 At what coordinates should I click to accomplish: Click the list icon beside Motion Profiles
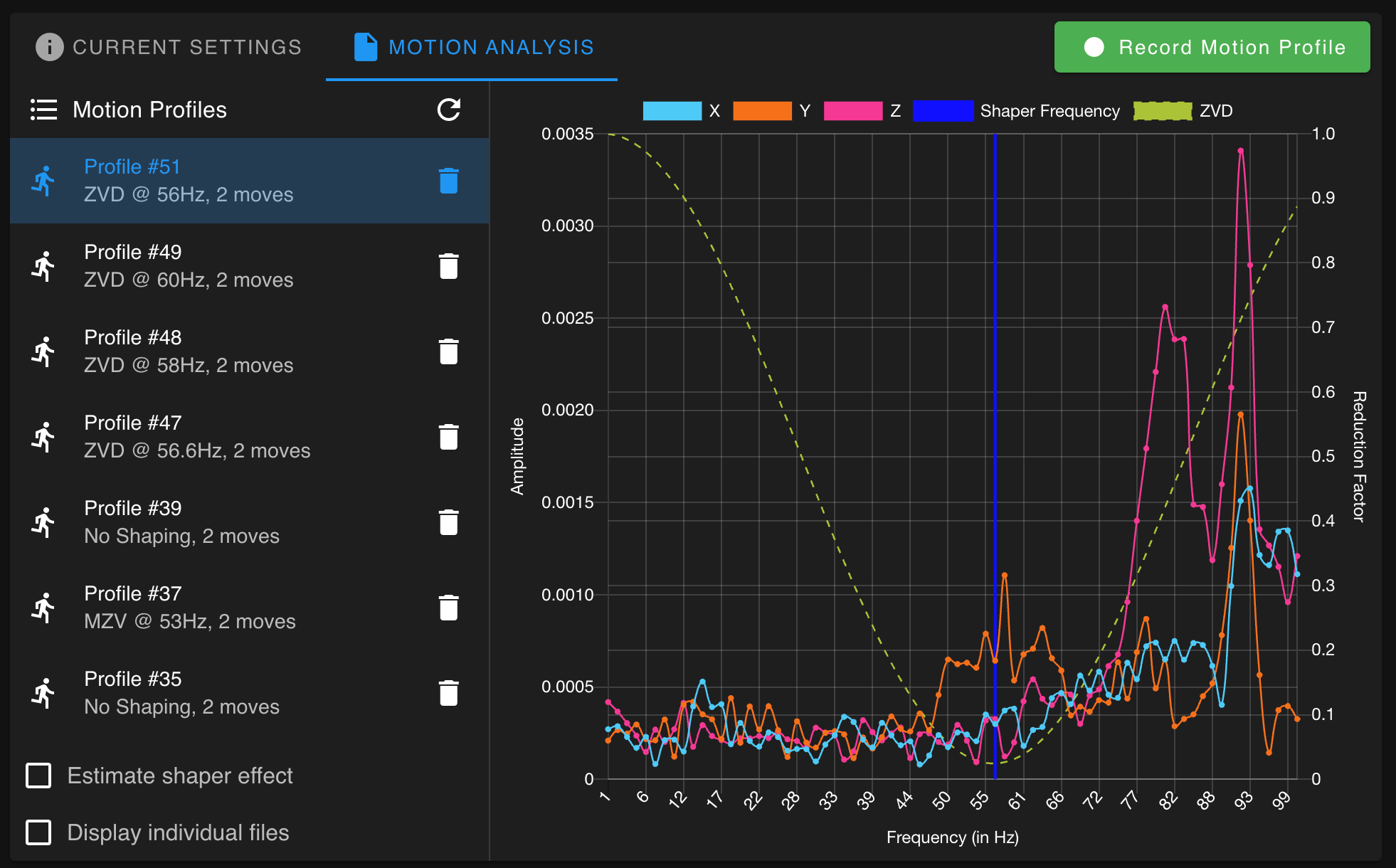pyautogui.click(x=43, y=110)
